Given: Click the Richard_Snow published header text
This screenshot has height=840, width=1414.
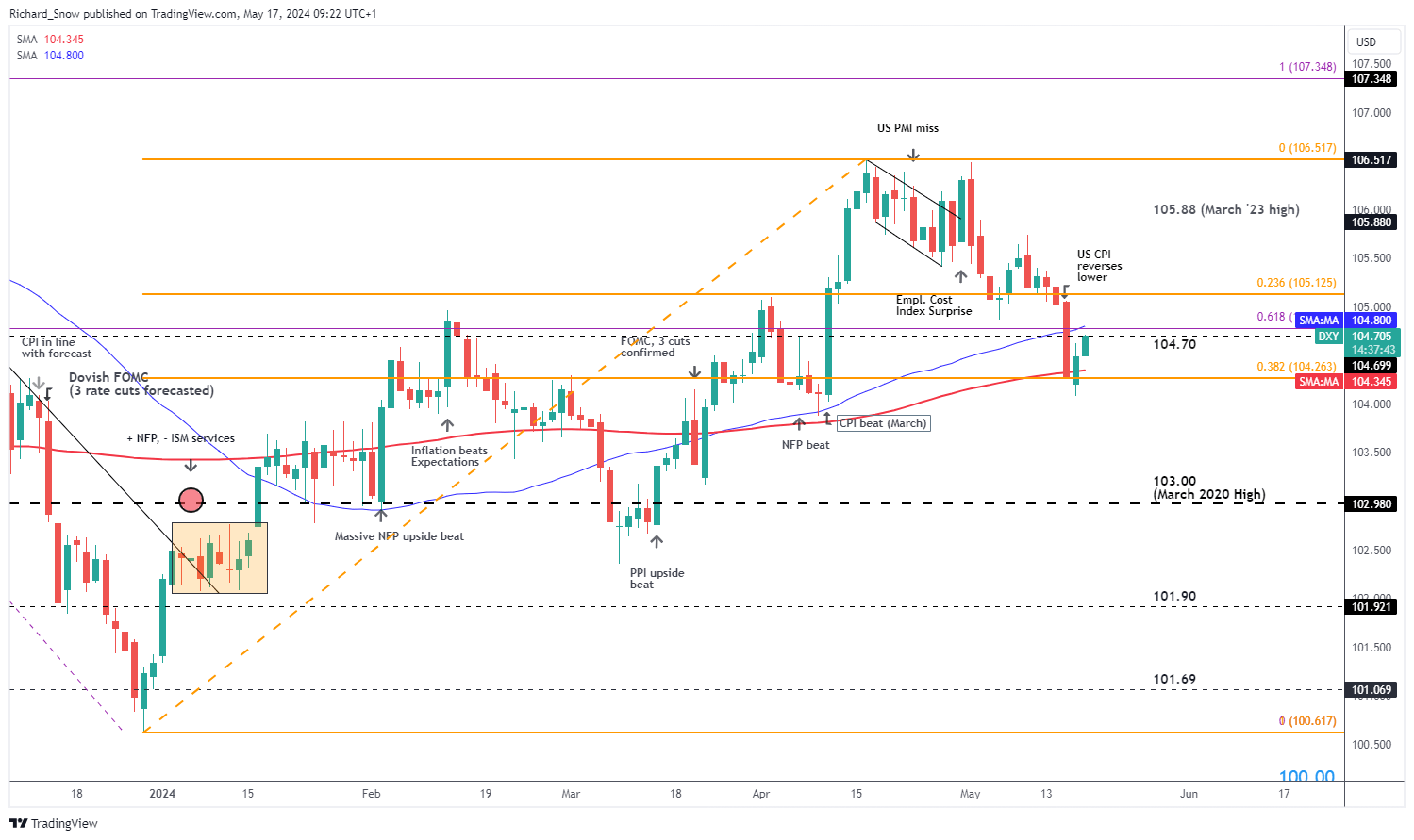Looking at the screenshot, I should 193,14.
